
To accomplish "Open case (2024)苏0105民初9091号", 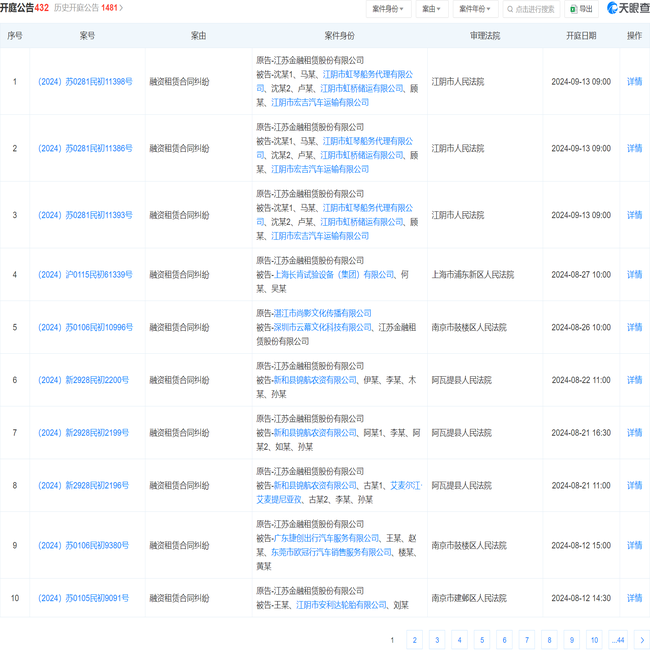I will point(83,598).
